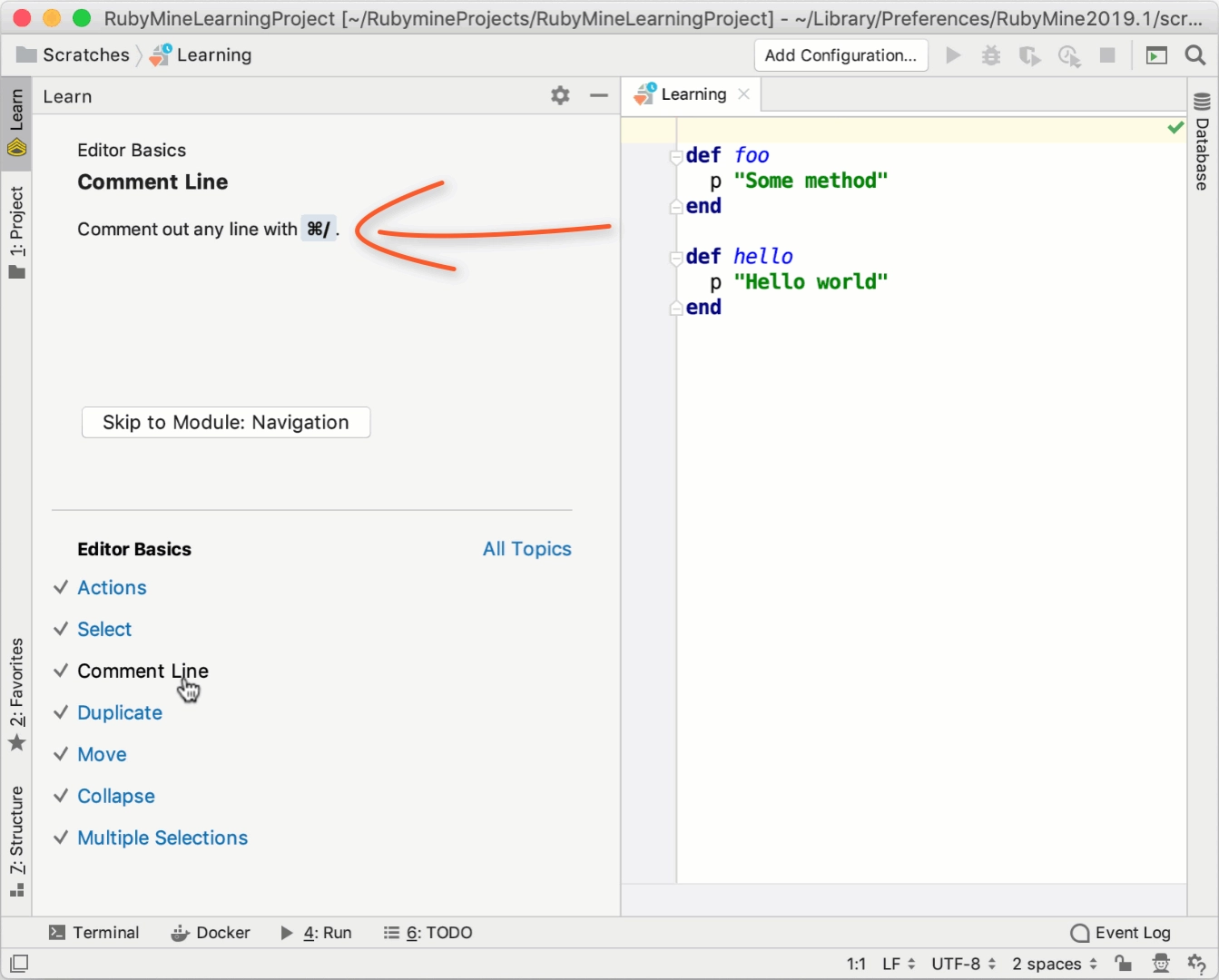
Task: Open the Terminal tool window
Action: tap(93, 933)
